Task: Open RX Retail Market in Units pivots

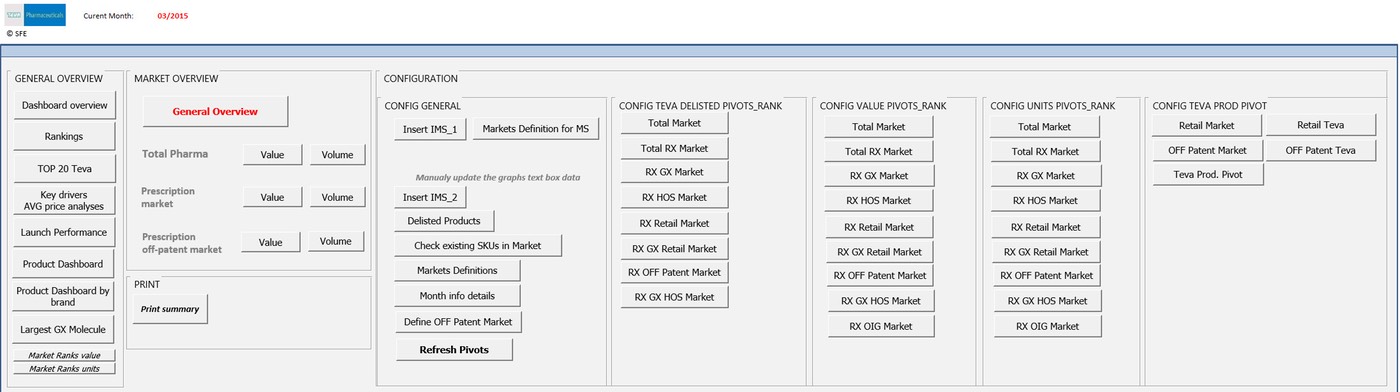Action: 1045,227
